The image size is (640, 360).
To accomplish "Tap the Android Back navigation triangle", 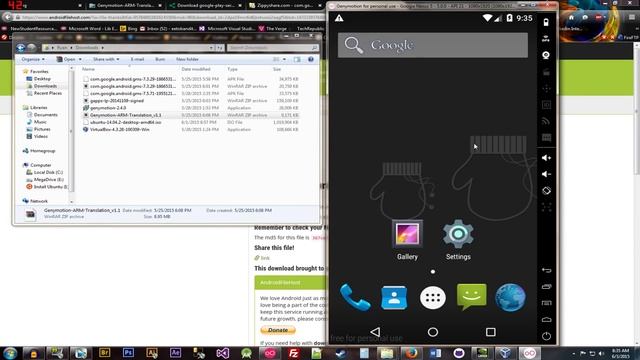I will click(375, 332).
